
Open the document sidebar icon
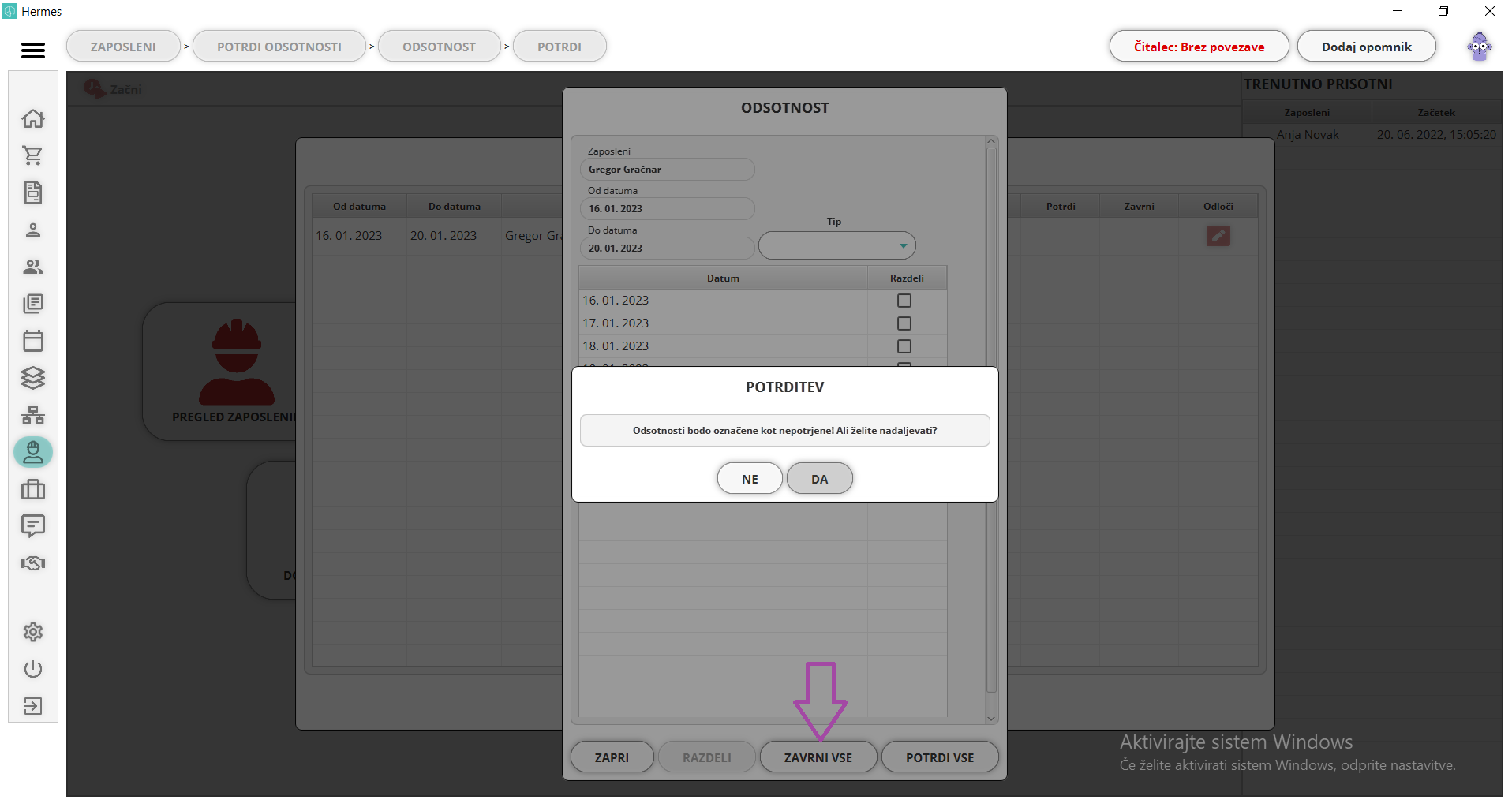[33, 192]
